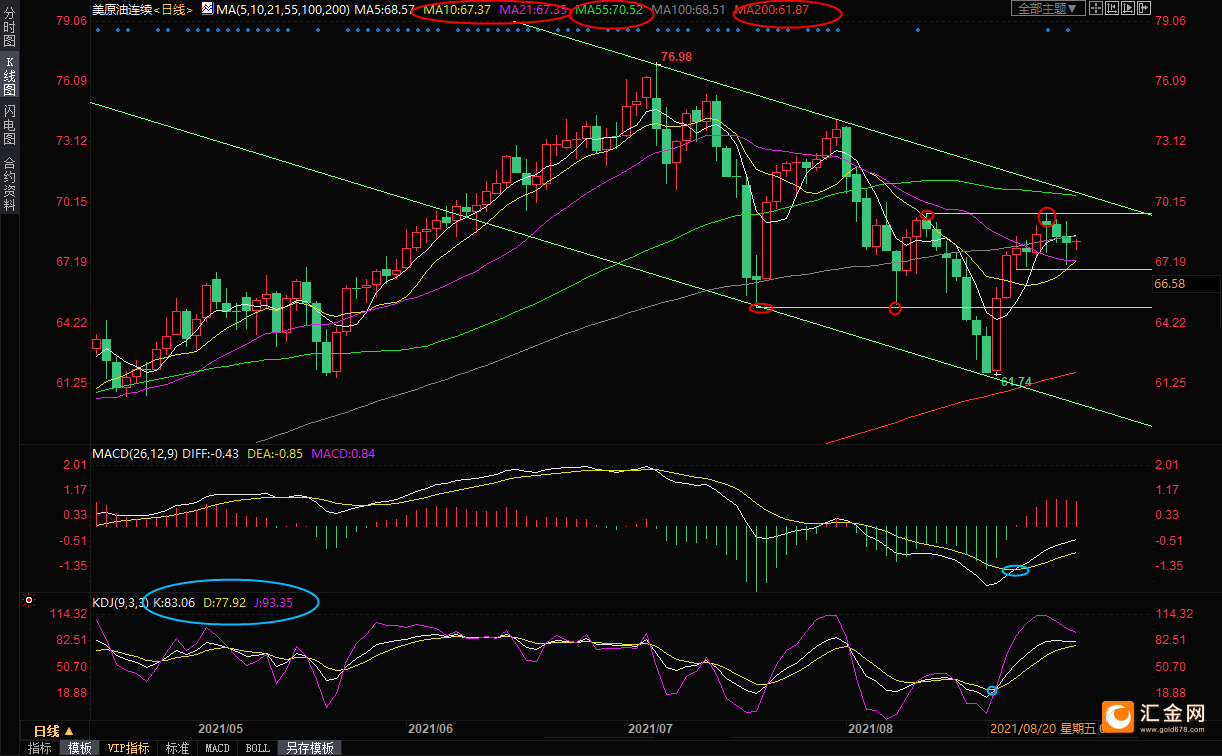This screenshot has width=1222, height=756.
Task: Click the MA100:68.51 value
Action: coord(689,9)
